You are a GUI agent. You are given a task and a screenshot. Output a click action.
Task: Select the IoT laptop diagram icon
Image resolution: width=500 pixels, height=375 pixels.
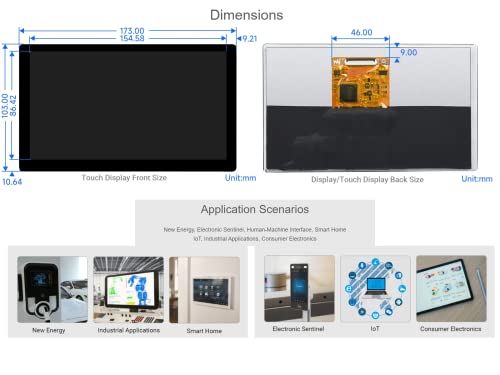tap(375, 289)
